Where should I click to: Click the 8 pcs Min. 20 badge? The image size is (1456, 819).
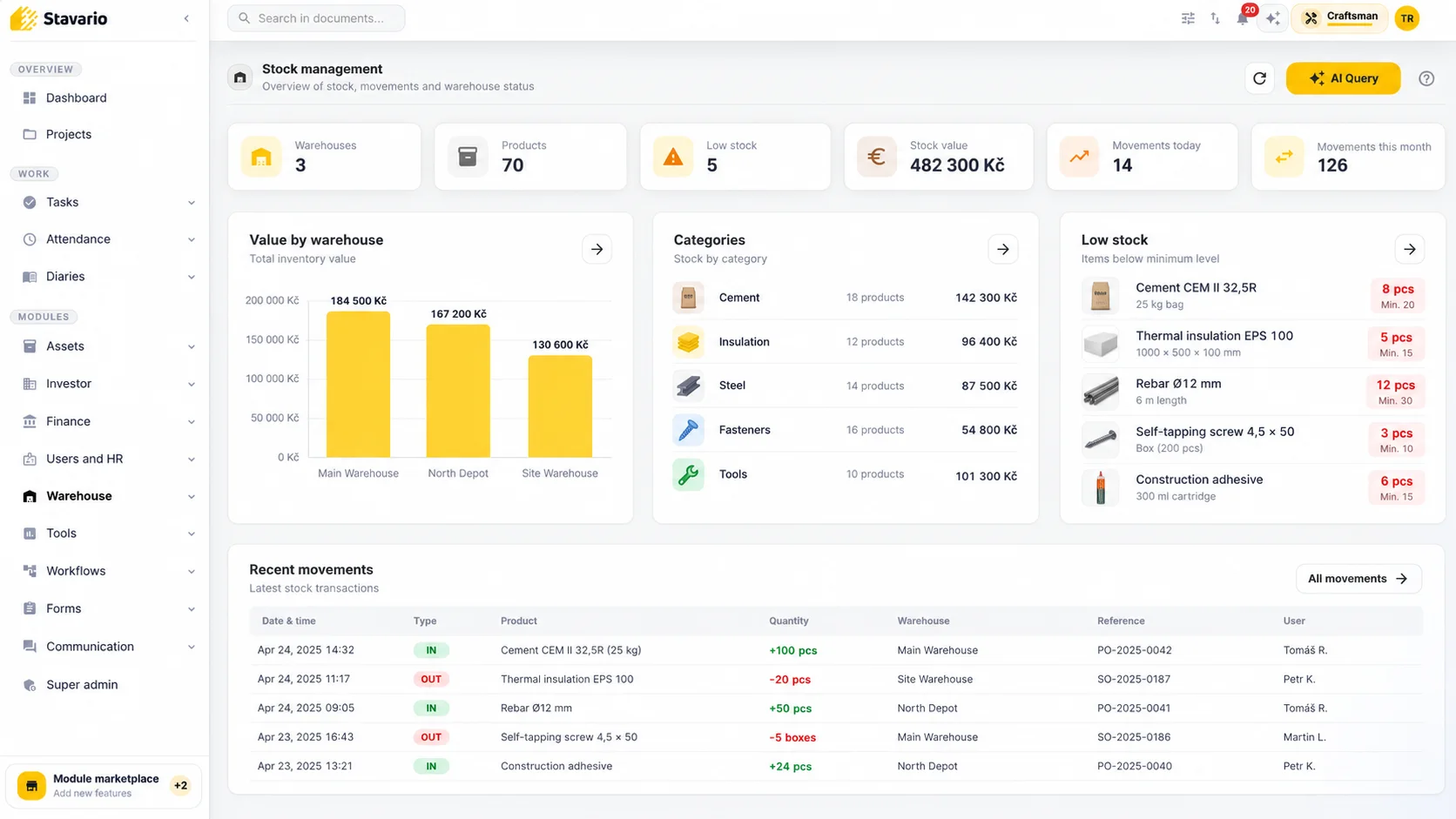point(1397,296)
